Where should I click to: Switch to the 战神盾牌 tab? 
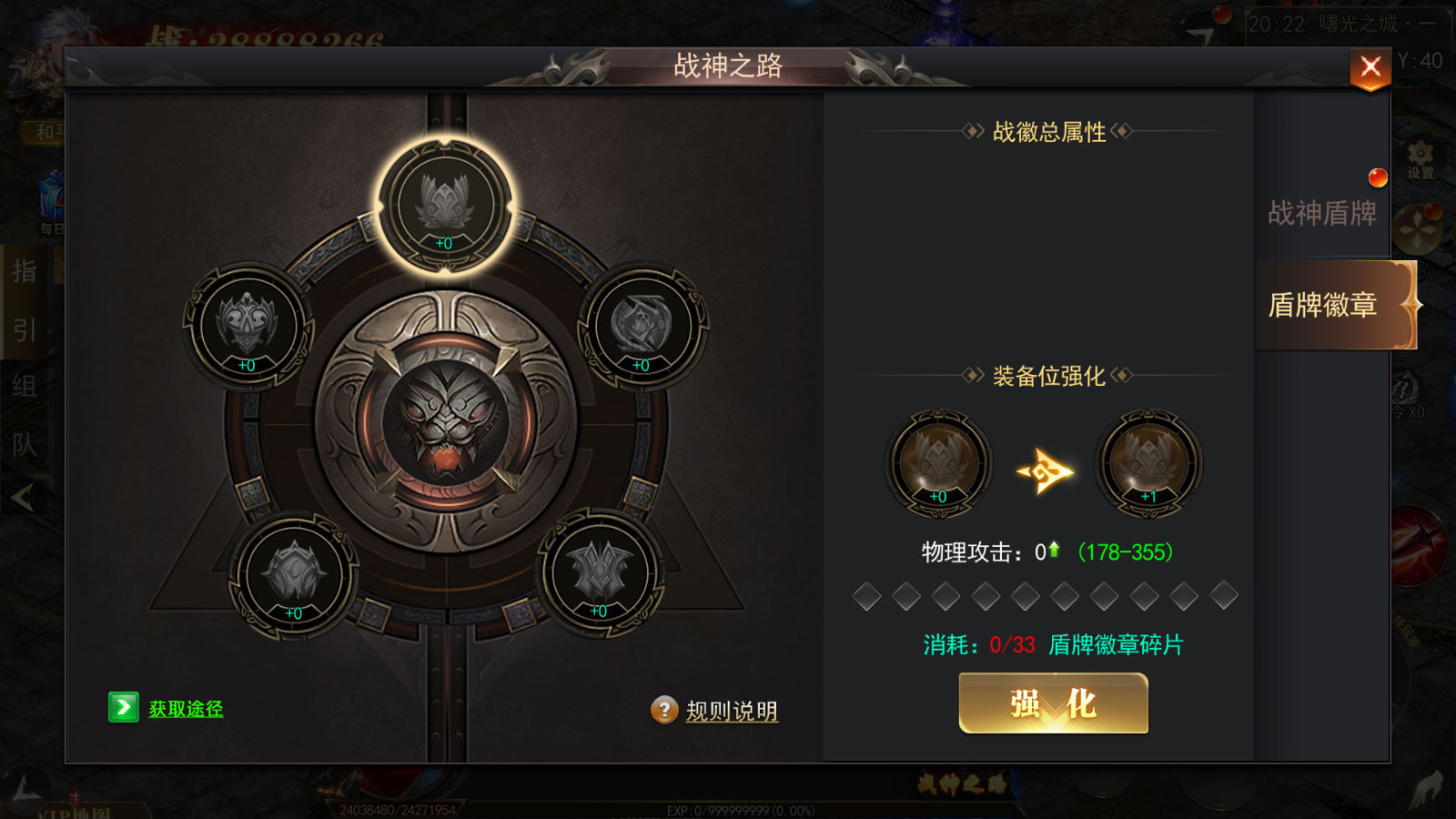(x=1322, y=213)
